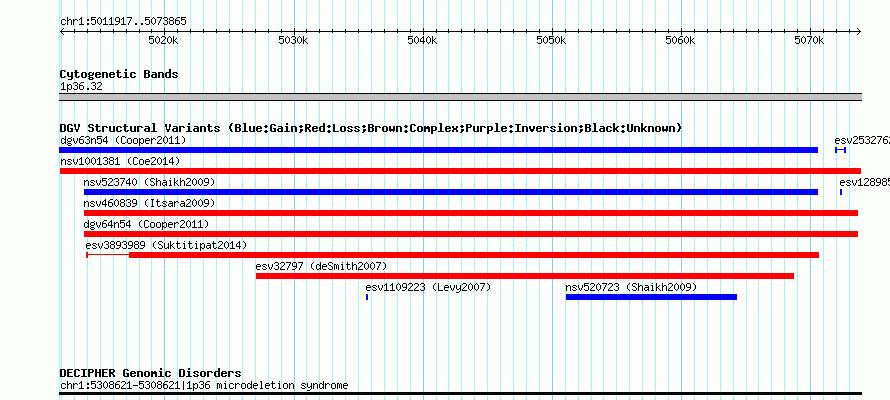Viewport: 890px width, 400px height.
Task: Click the blue nsv520723 gain bar
Action: click(x=651, y=297)
